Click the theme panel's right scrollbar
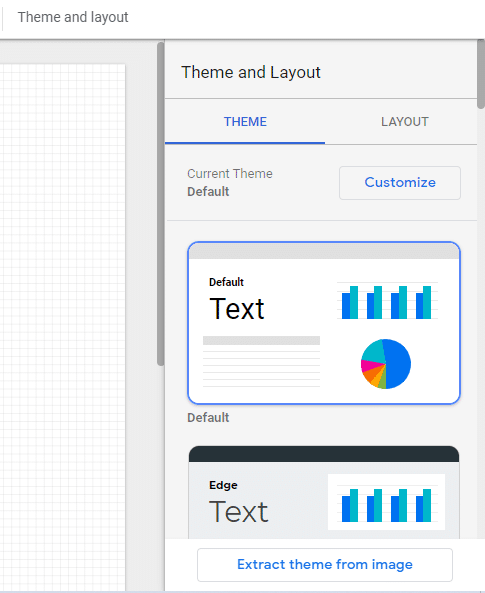The image size is (485, 593). pyautogui.click(x=481, y=74)
